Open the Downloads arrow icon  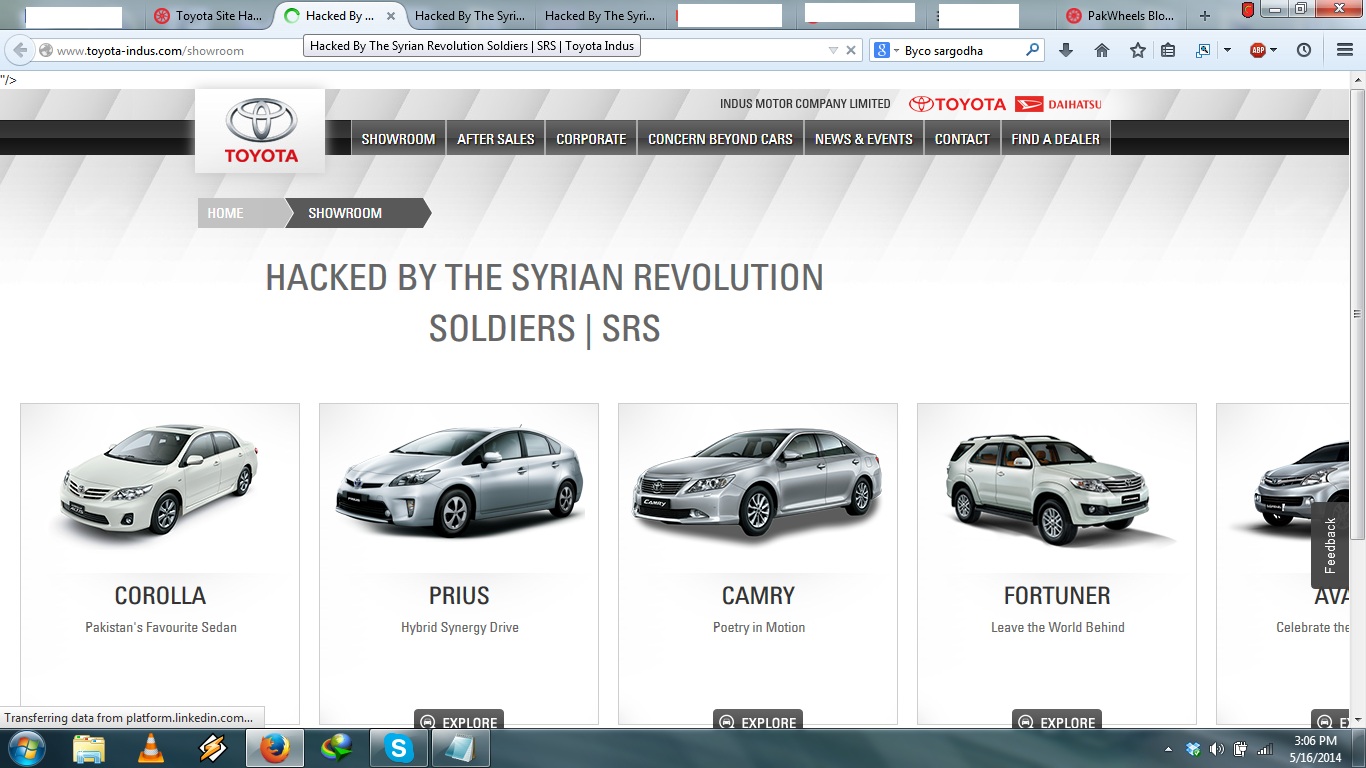pos(1066,50)
